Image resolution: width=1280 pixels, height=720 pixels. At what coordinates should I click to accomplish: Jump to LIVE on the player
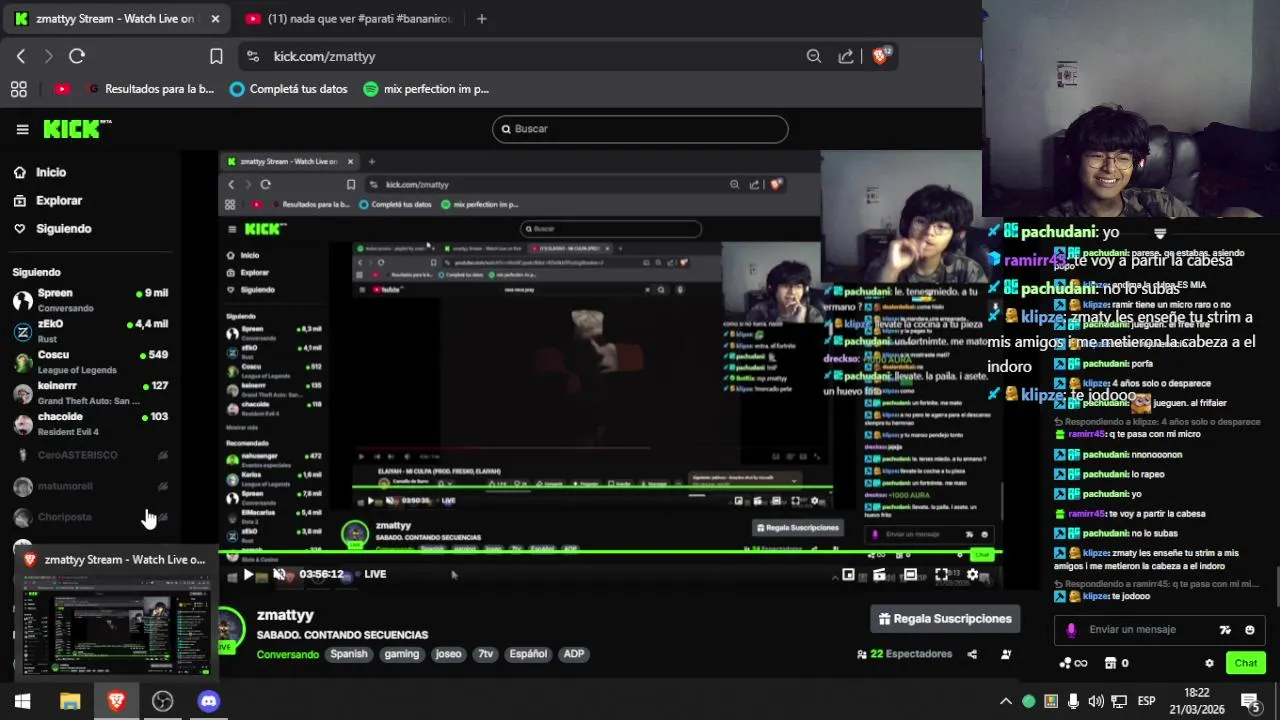375,574
